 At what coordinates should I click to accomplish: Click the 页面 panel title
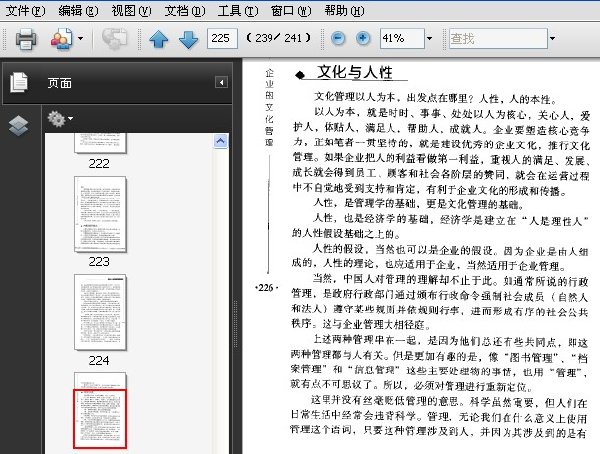click(60, 83)
